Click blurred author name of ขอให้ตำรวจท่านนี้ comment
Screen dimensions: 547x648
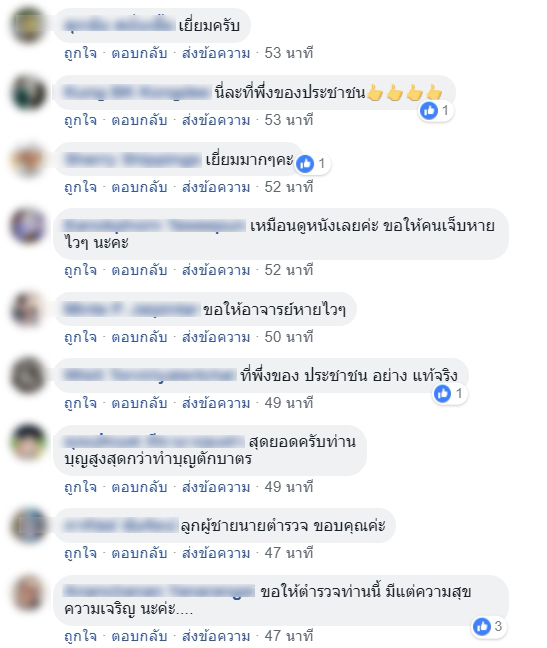pos(159,592)
